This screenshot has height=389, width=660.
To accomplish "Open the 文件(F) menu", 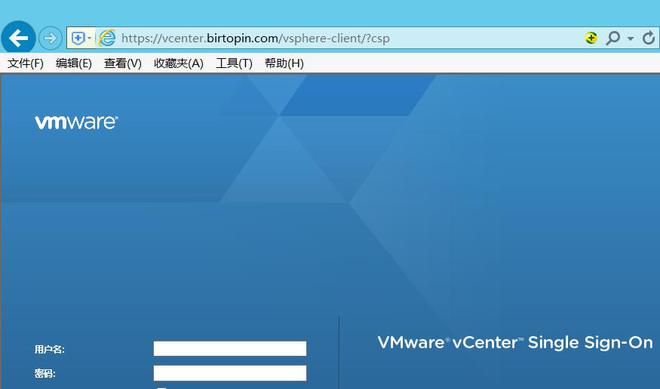I will 26,64.
